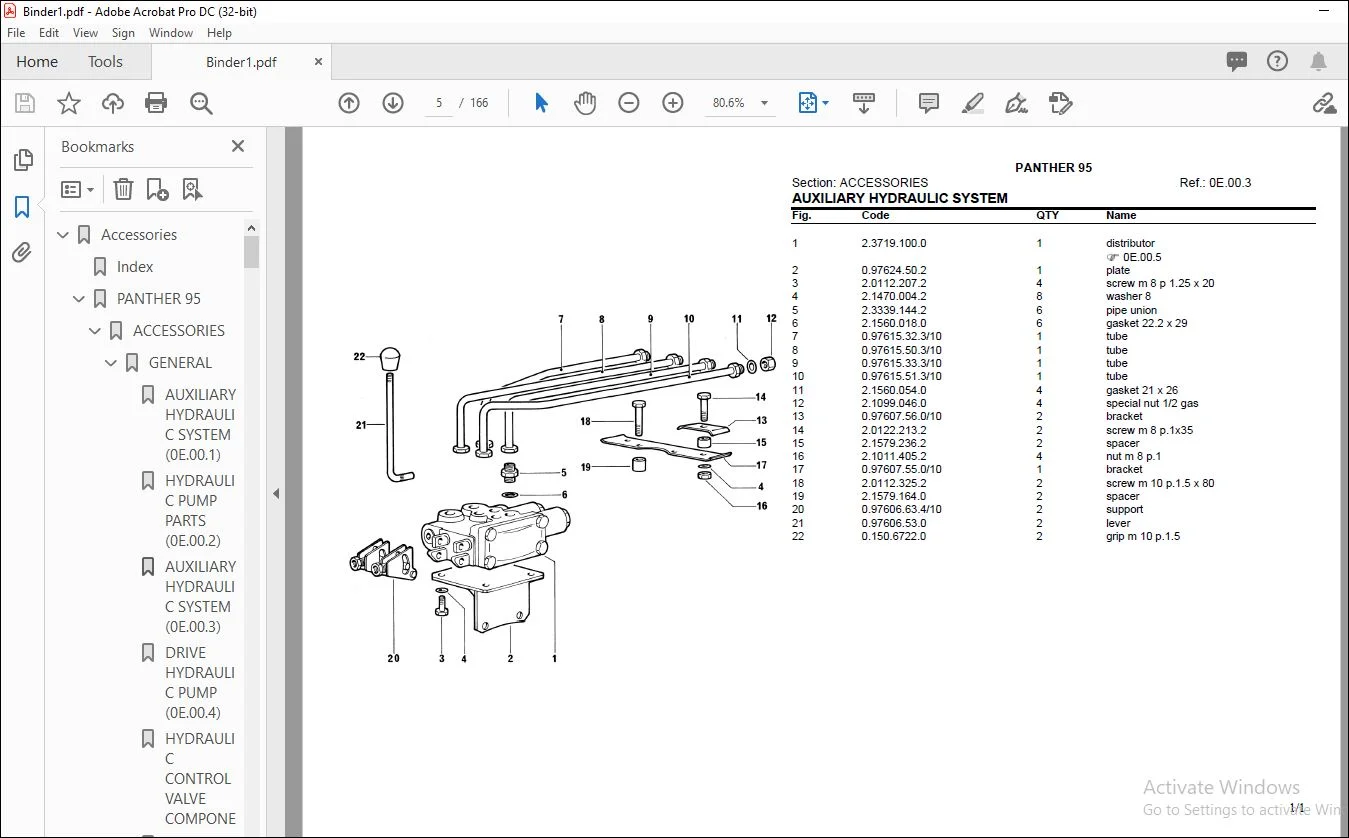Open the zoom level 80.6% dropdown
Screen dimensions: 1349x838
[x=765, y=103]
